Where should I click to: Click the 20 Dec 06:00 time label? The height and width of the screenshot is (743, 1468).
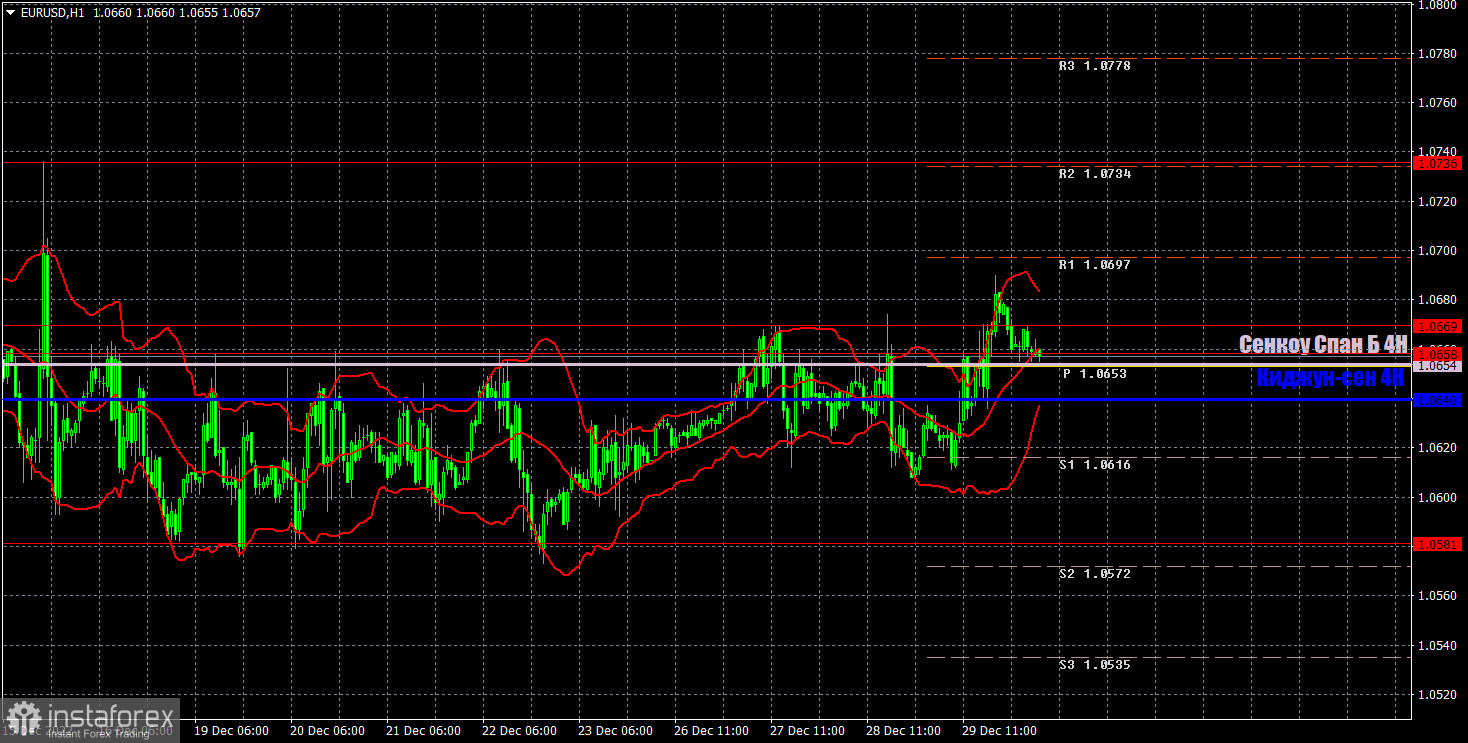click(x=327, y=731)
